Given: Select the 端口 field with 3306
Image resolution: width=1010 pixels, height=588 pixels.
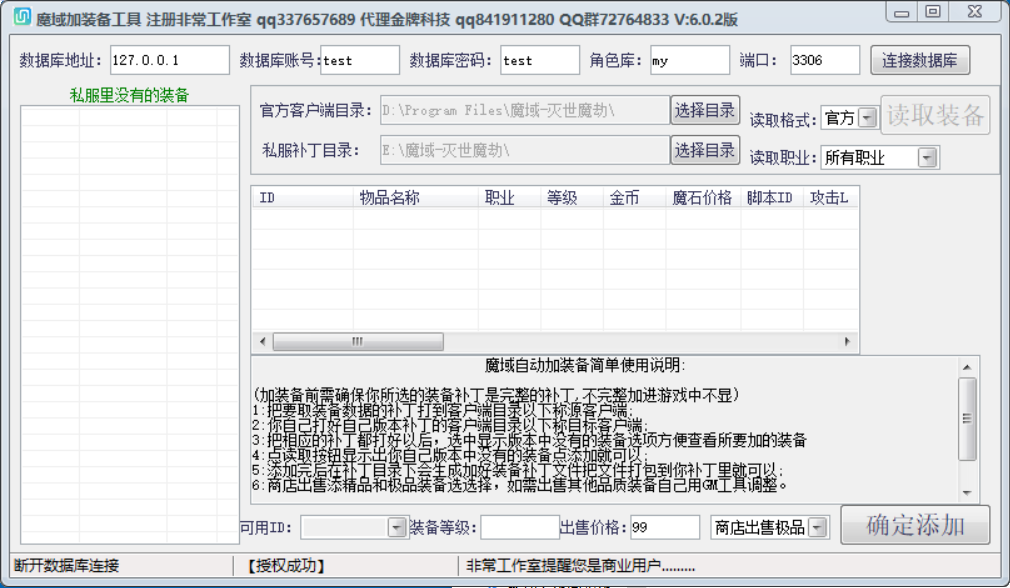Looking at the screenshot, I should (824, 61).
